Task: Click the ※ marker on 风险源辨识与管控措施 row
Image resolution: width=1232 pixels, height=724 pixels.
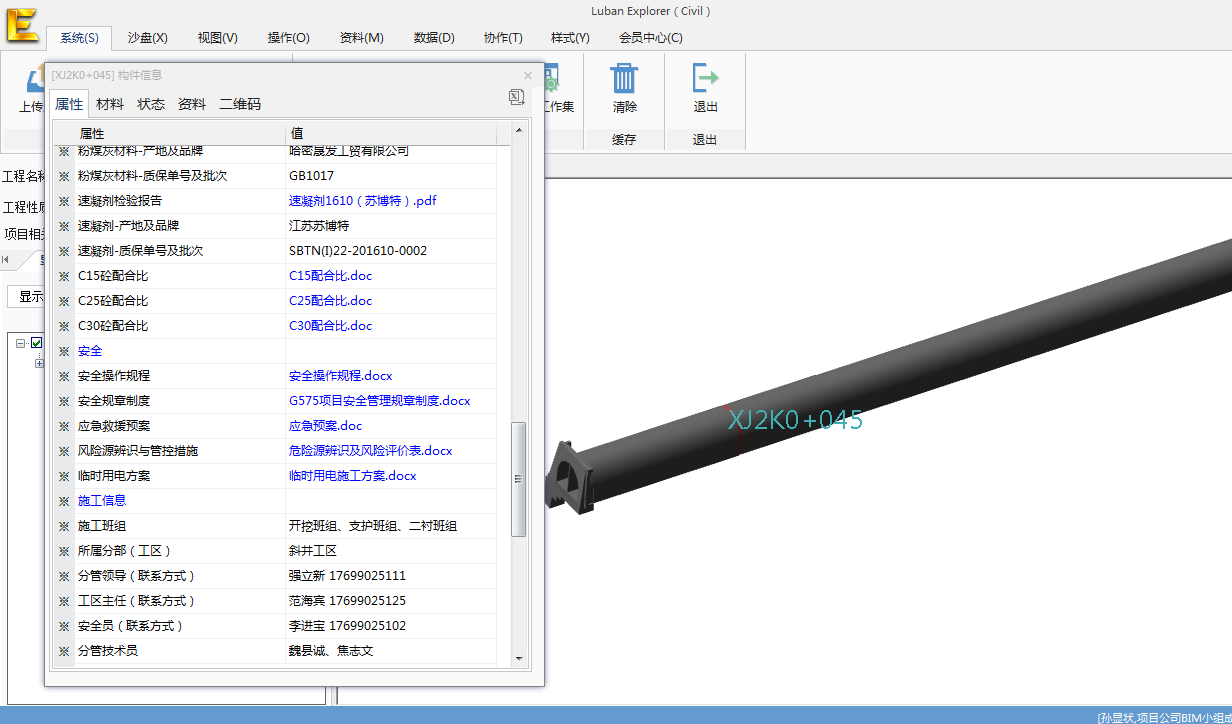Action: point(64,451)
